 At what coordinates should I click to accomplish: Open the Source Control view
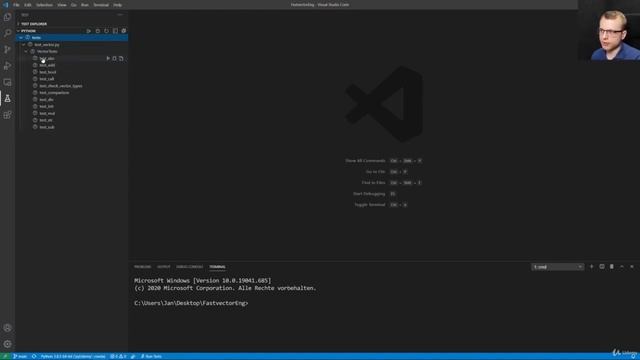7,49
